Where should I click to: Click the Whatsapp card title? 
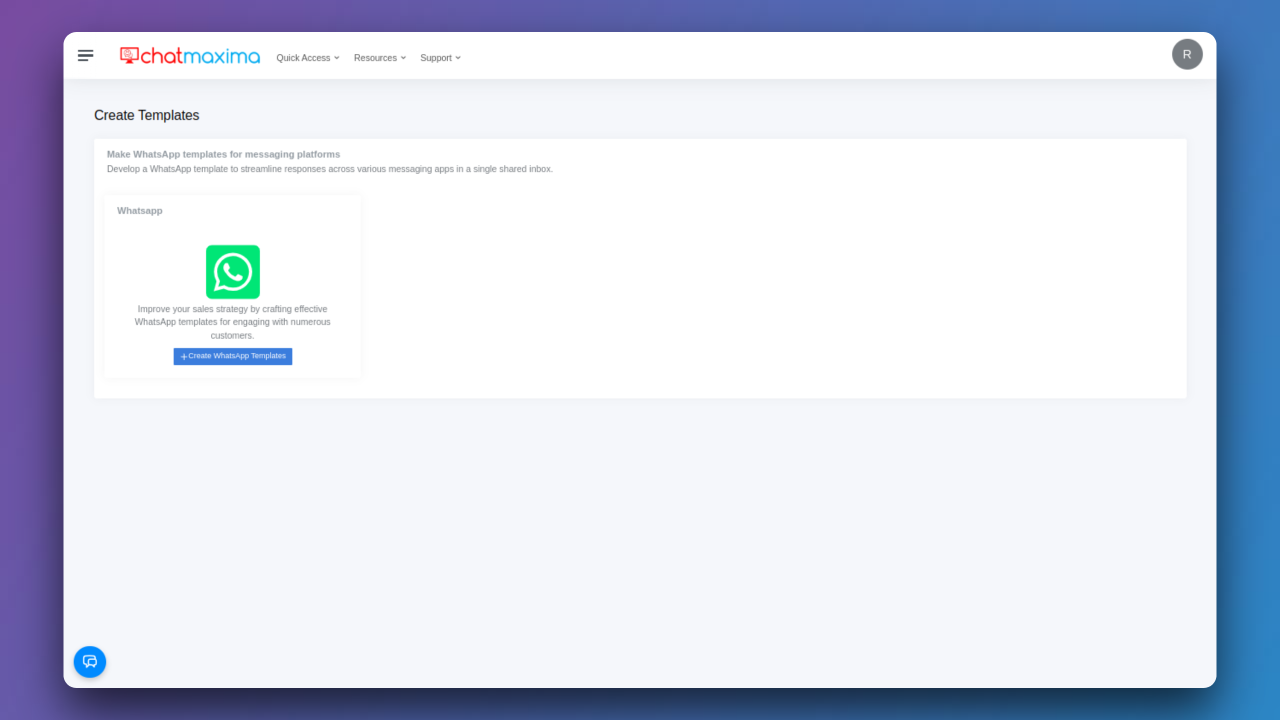[x=140, y=211]
